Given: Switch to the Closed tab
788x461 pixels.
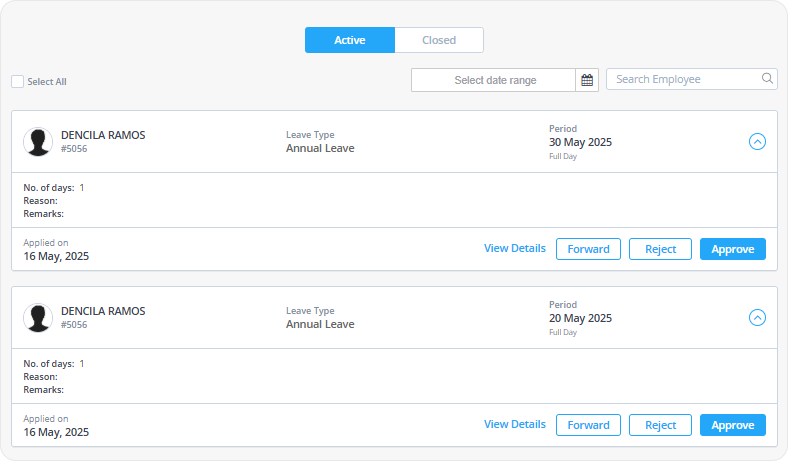Looking at the screenshot, I should coord(439,40).
